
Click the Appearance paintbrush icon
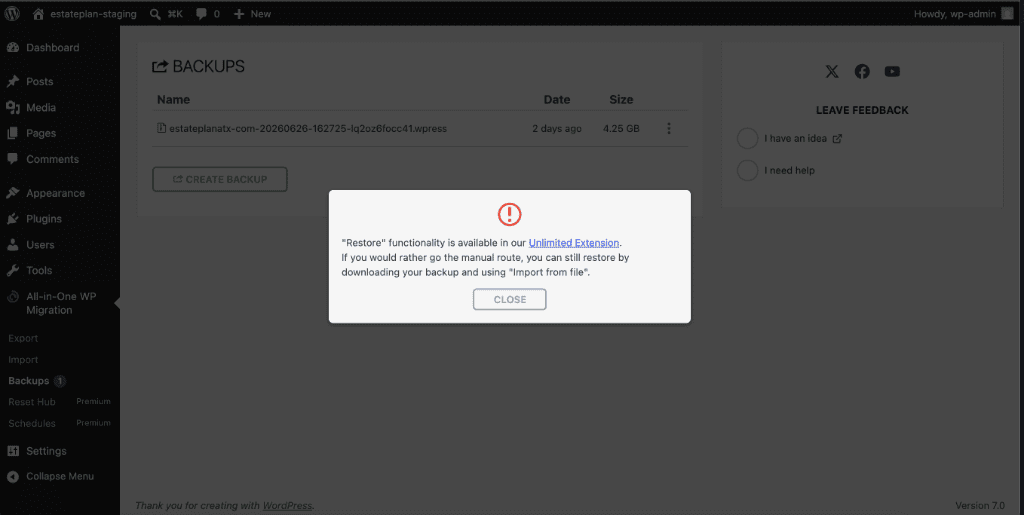click(x=12, y=193)
